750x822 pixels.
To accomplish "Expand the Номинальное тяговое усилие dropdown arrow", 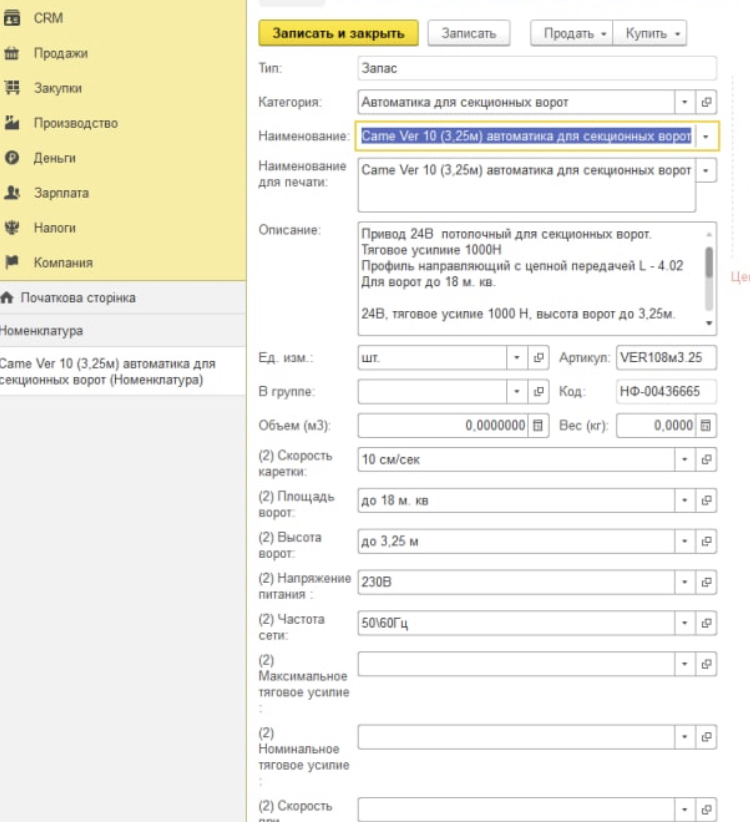I will tap(684, 737).
